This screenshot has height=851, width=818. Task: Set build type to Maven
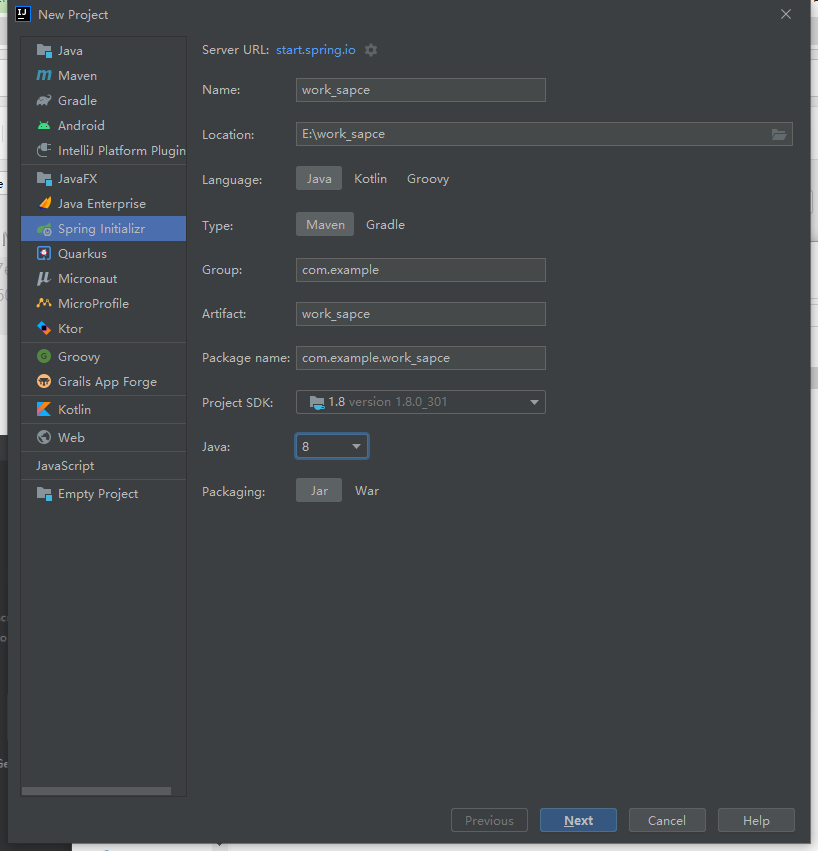(325, 224)
